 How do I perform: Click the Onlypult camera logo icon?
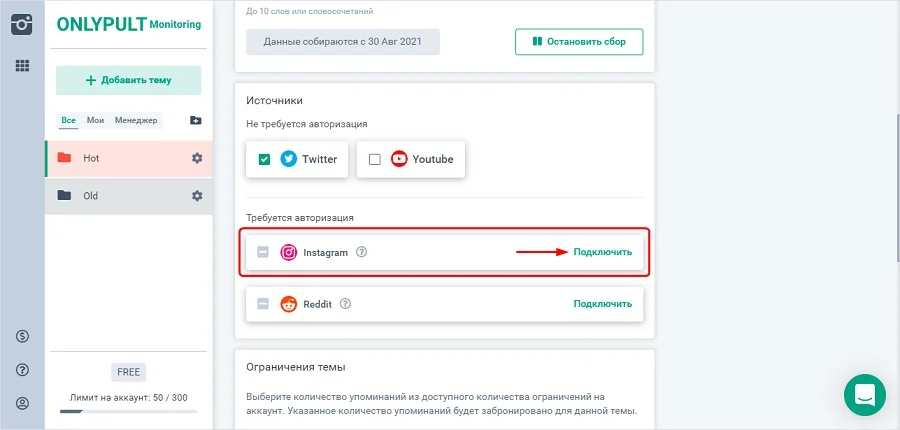tap(22, 24)
